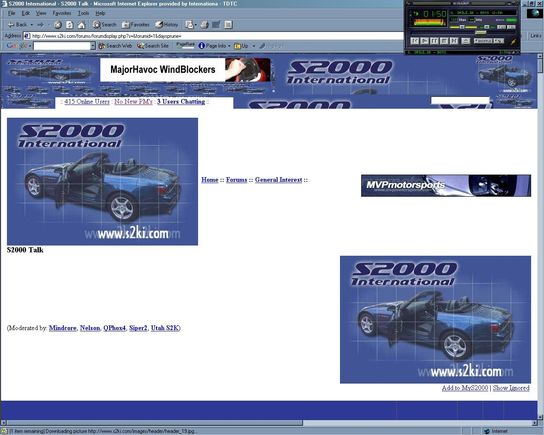Print the page using the printer icon

tap(205, 25)
